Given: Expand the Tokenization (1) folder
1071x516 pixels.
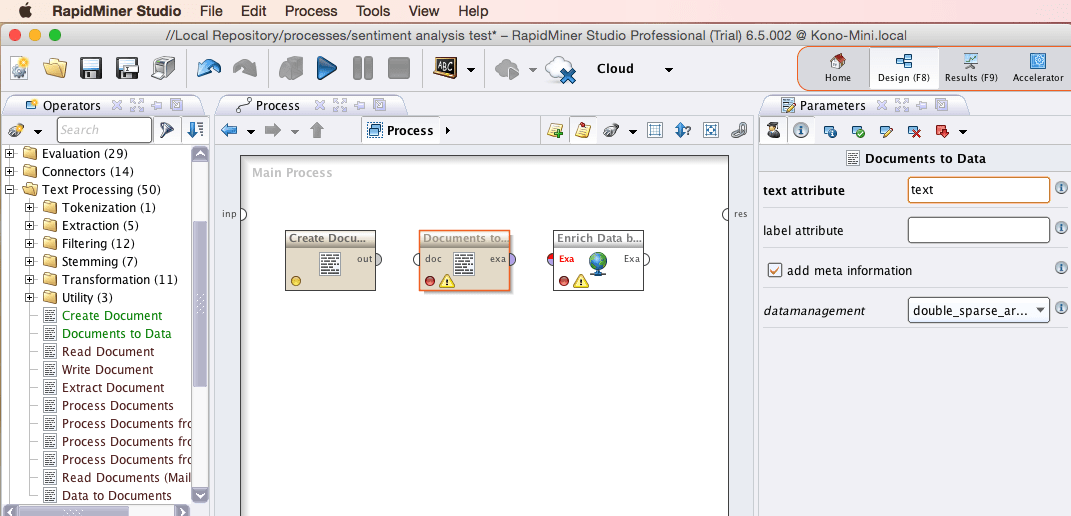Looking at the screenshot, I should [x=29, y=208].
